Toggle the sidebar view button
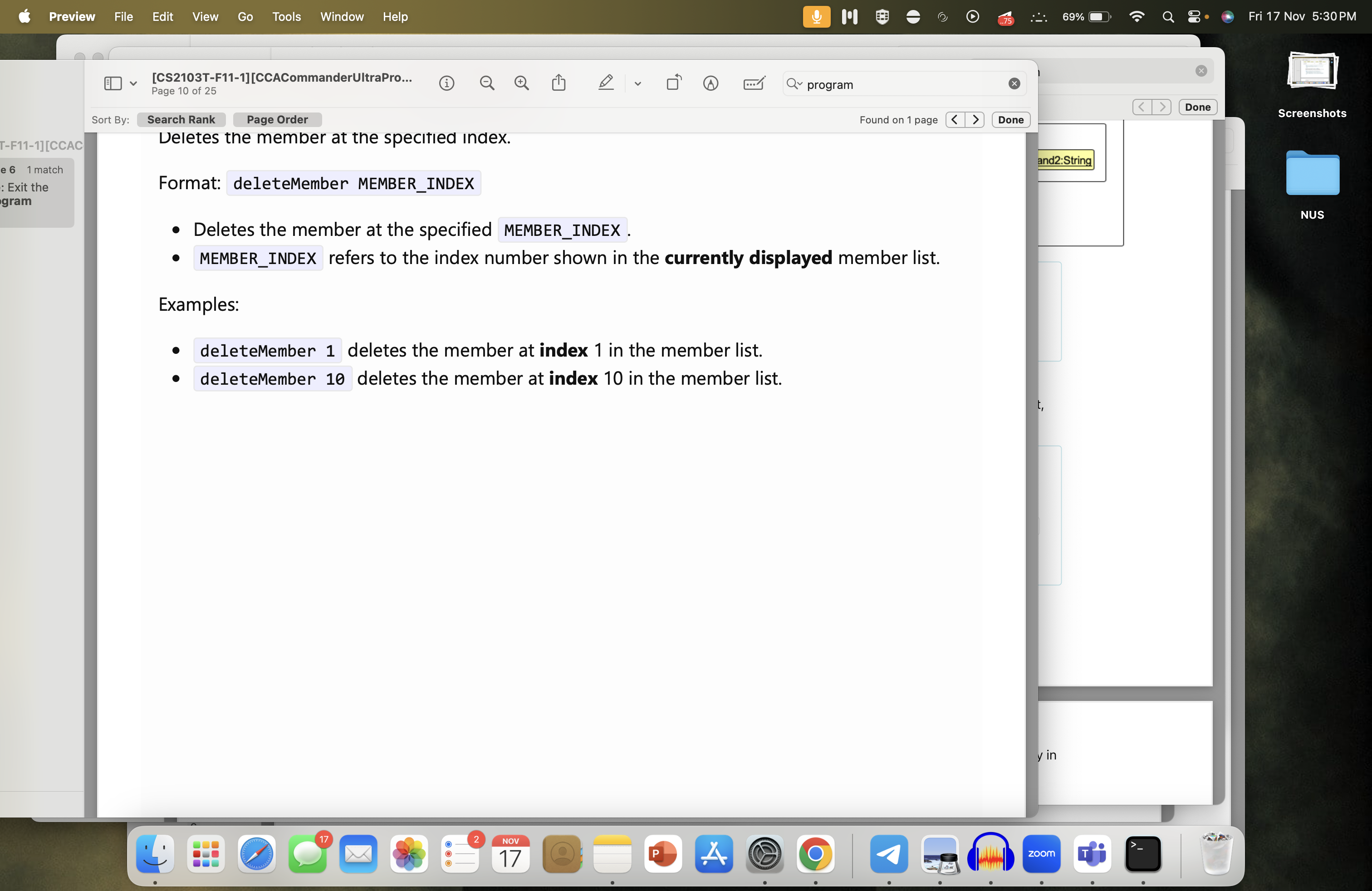Viewport: 1372px width, 891px height. [113, 83]
